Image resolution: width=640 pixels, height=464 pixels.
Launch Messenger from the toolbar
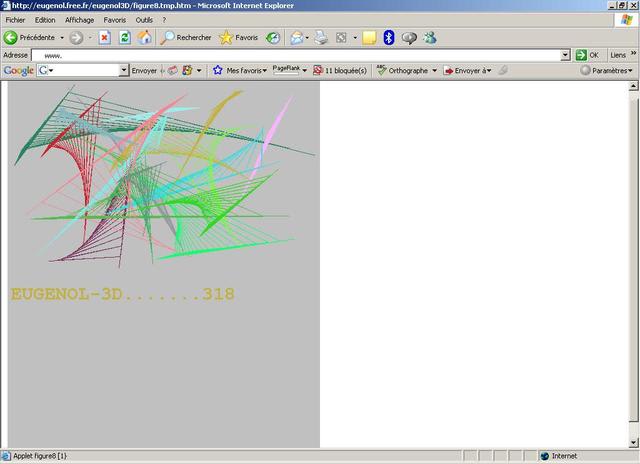click(429, 38)
